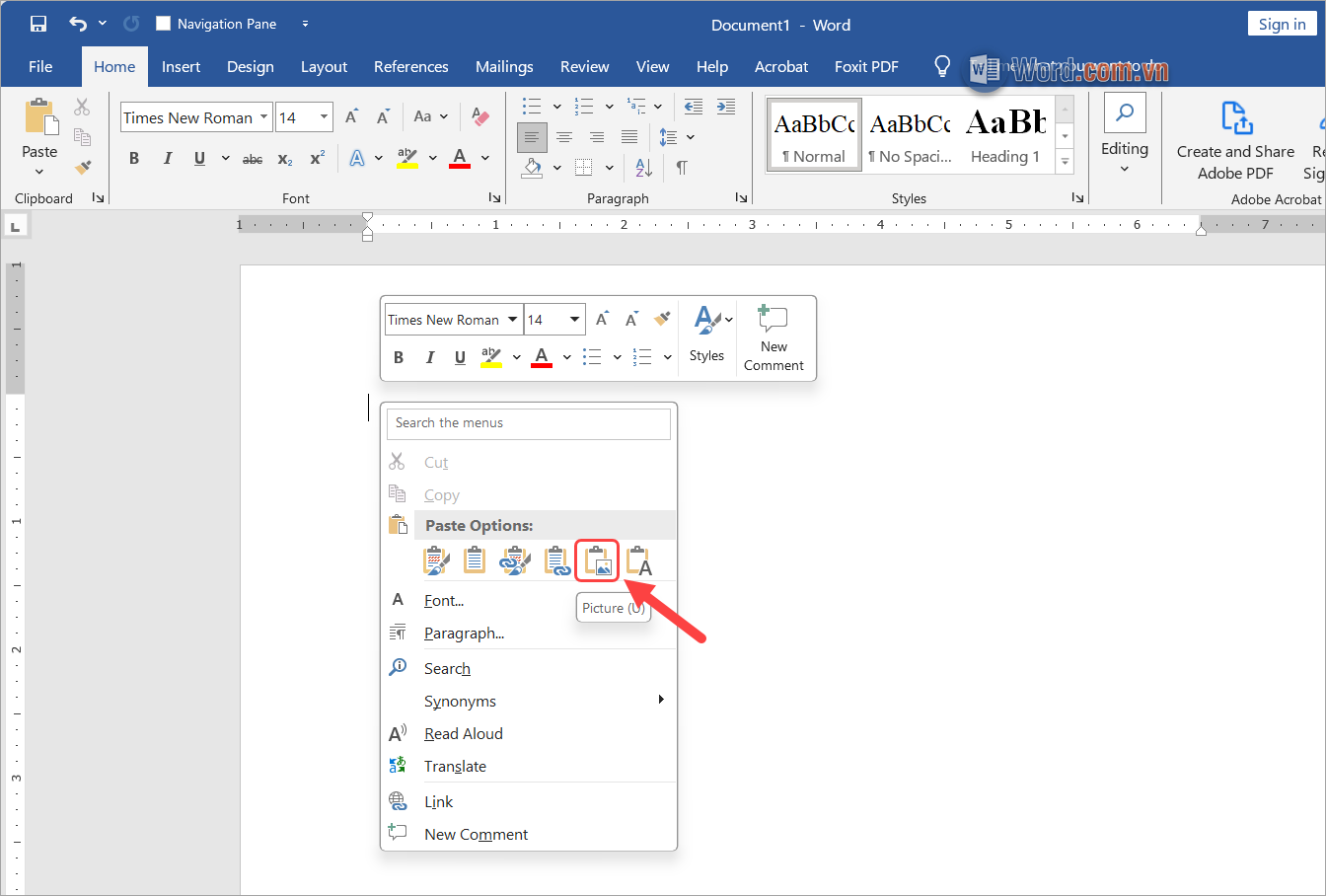1326x896 pixels.
Task: Open the File tab
Action: click(x=40, y=66)
